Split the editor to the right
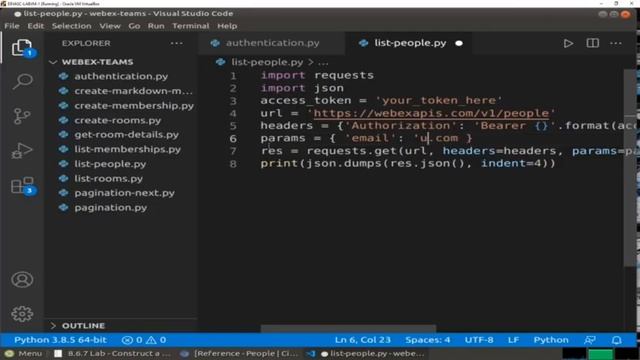Image resolution: width=640 pixels, height=360 pixels. coord(592,43)
